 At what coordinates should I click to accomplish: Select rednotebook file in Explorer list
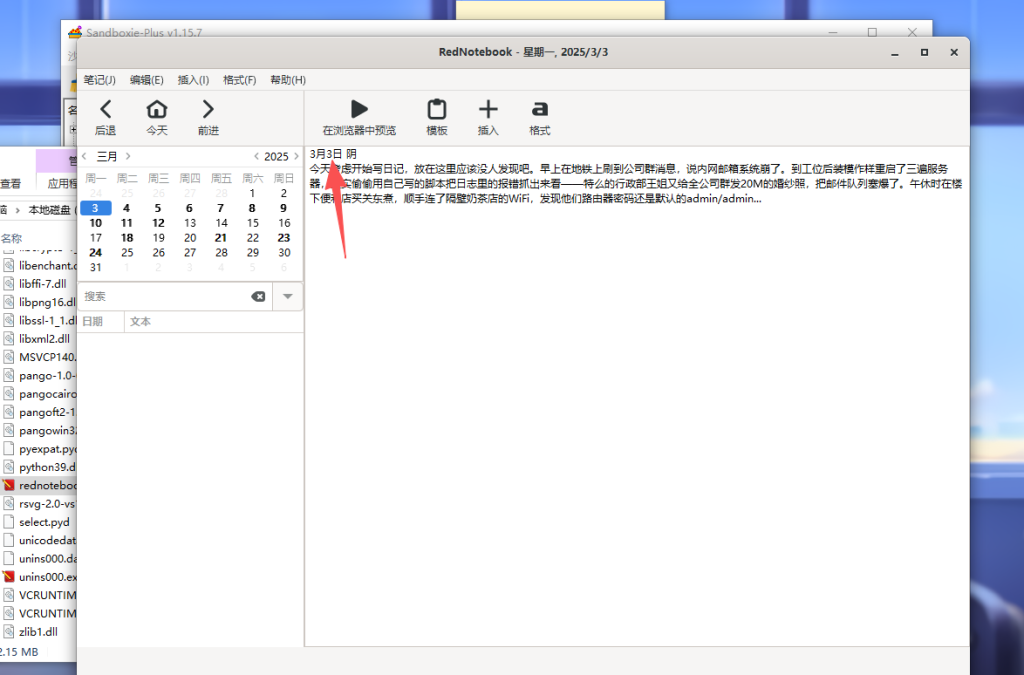(47, 485)
